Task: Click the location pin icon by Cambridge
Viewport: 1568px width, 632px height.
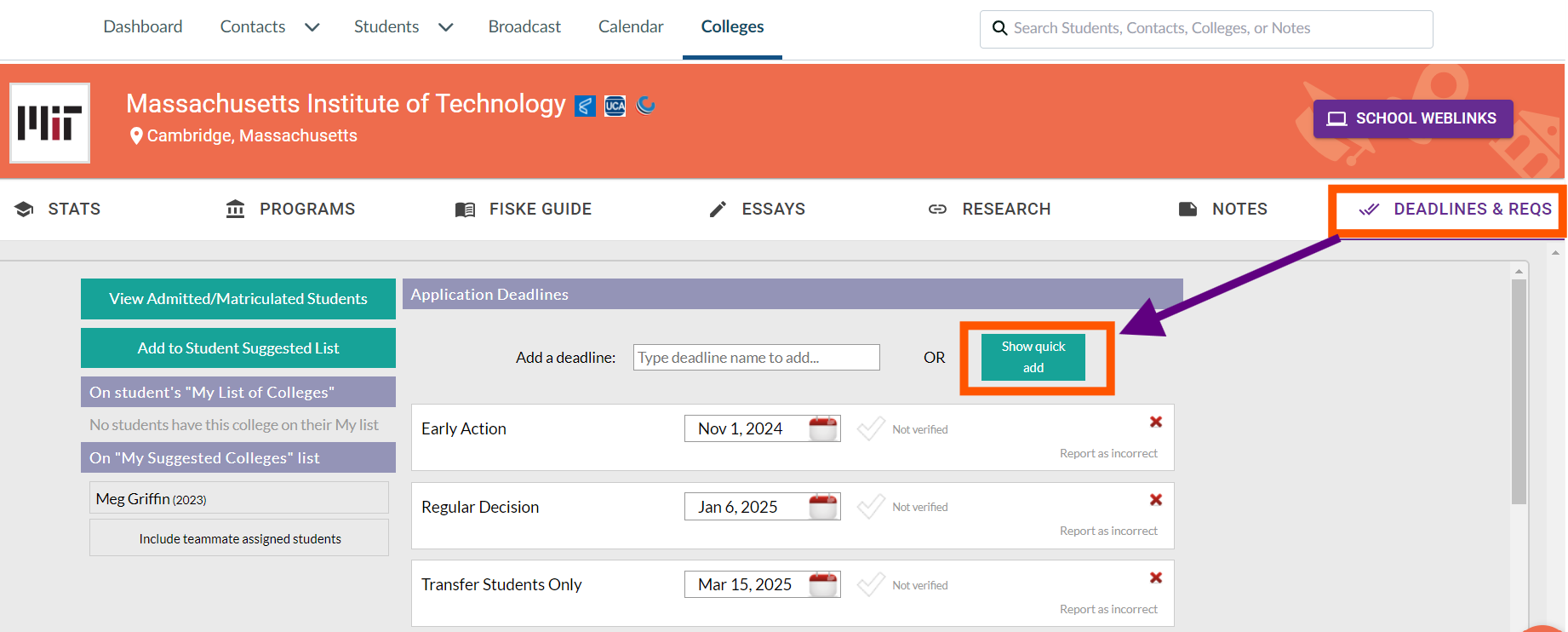Action: [136, 136]
